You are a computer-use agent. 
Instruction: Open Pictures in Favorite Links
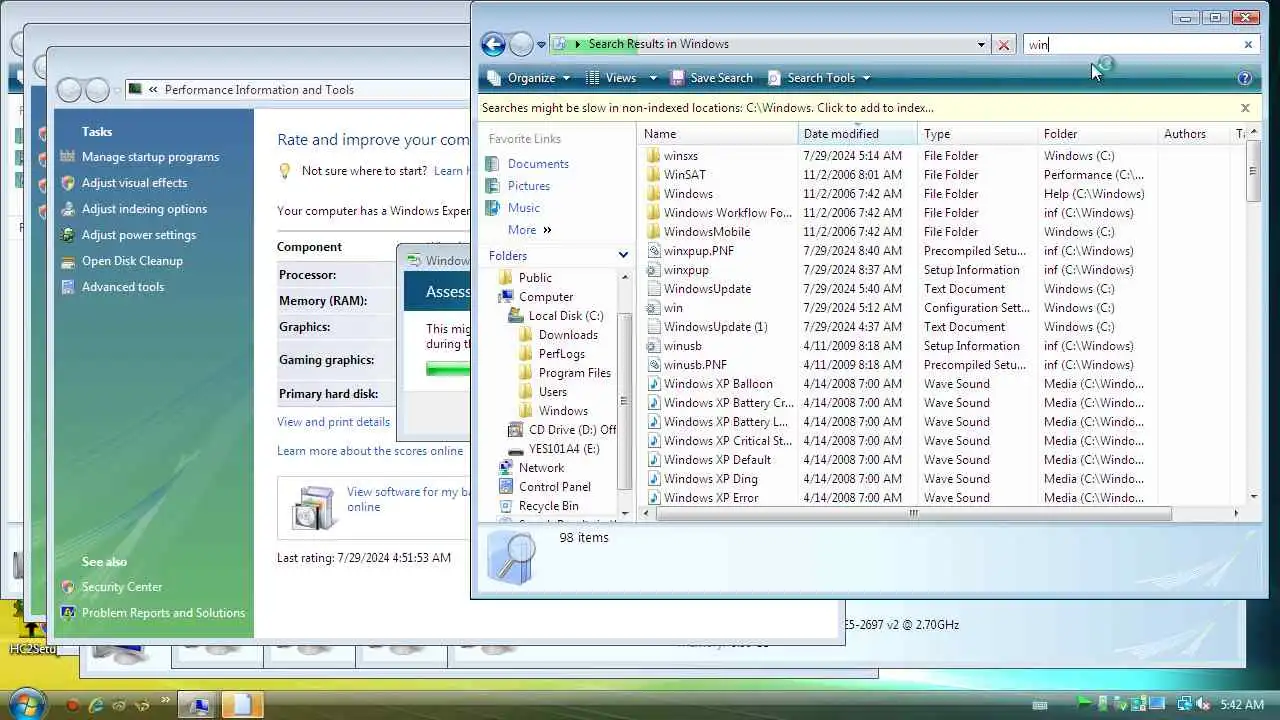coord(529,186)
